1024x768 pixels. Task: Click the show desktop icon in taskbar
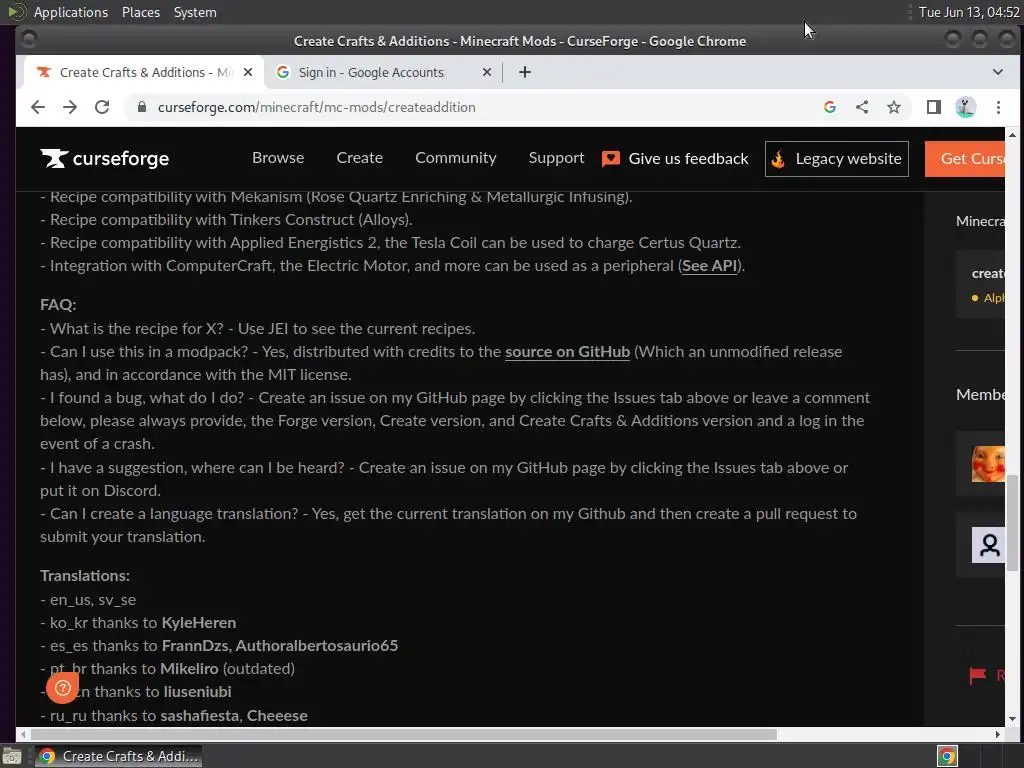pos(12,756)
